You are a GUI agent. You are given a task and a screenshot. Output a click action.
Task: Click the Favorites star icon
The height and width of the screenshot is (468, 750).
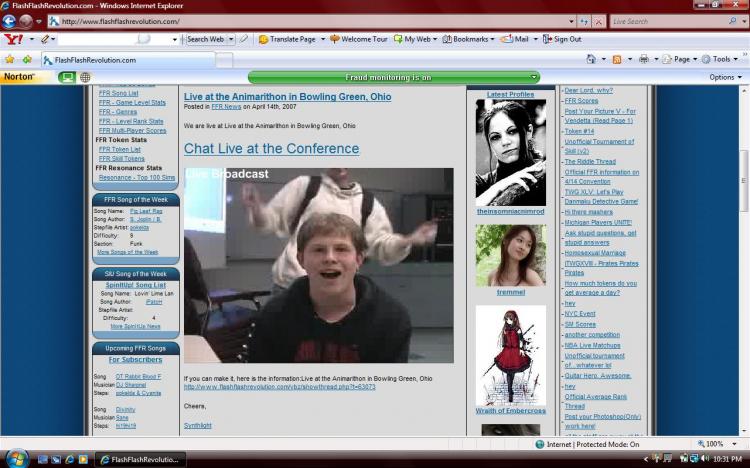(10, 59)
